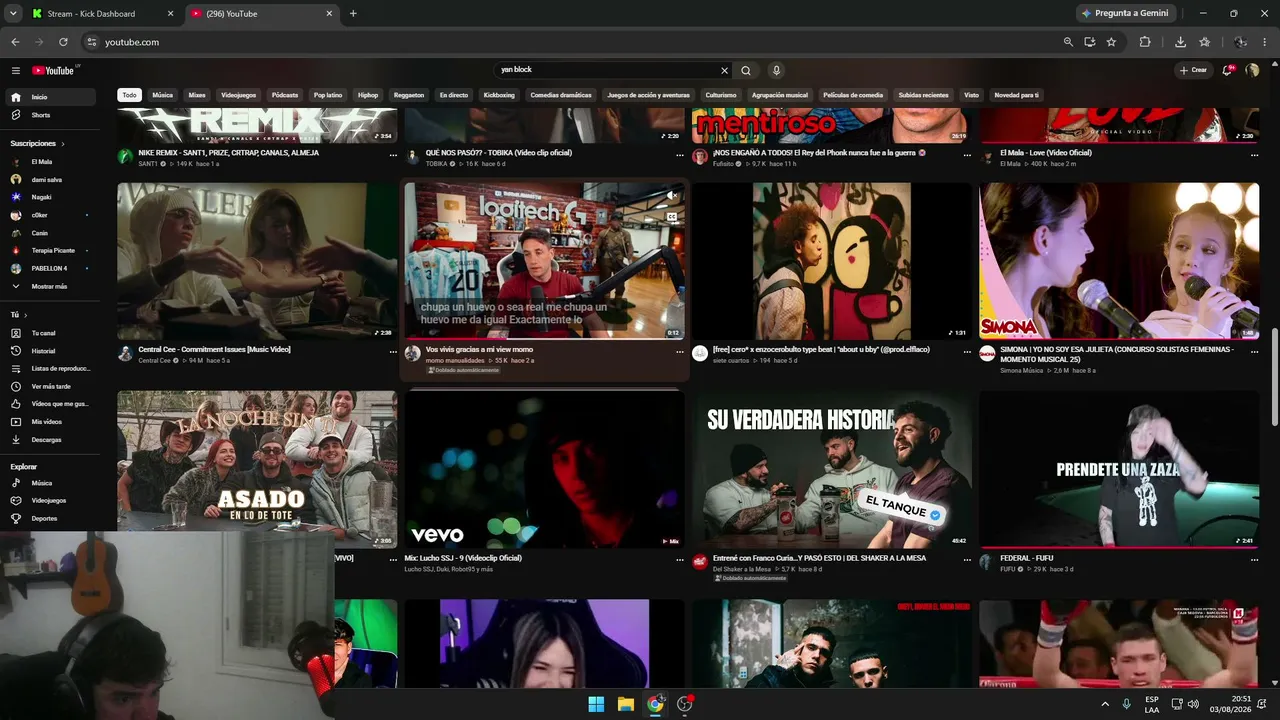Explore Deportes in the sidebar
This screenshot has width=1280, height=720.
[48, 518]
